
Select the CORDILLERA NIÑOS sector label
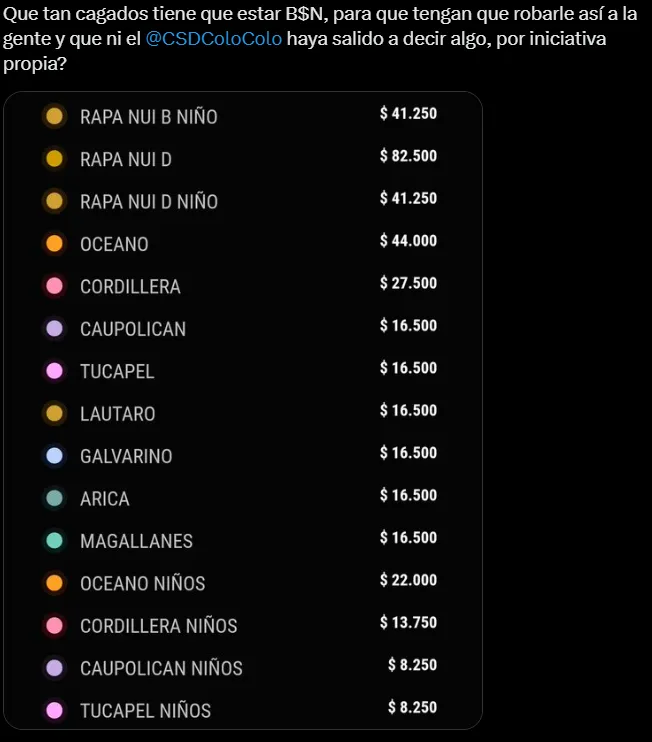[159, 626]
